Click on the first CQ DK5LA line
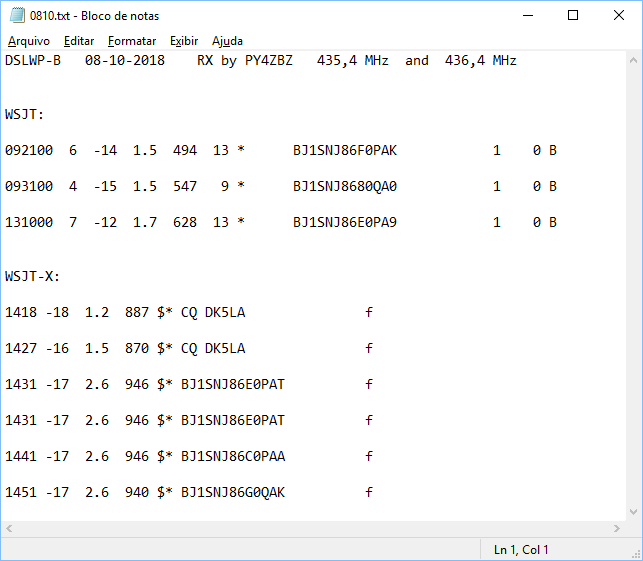Viewport: 643px width, 561px height. (x=189, y=312)
